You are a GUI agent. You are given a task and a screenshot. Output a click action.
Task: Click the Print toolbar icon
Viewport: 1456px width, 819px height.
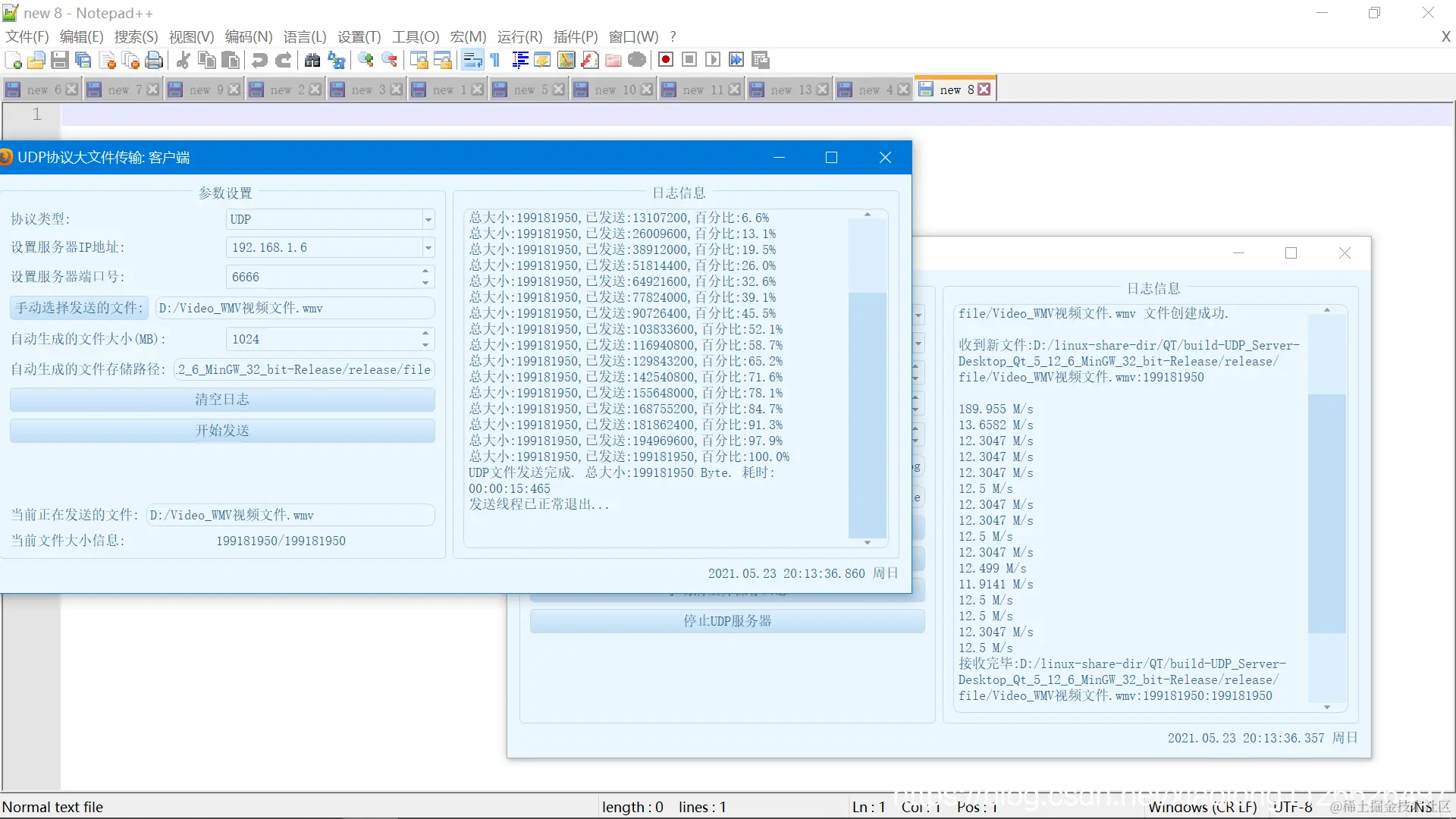click(154, 60)
